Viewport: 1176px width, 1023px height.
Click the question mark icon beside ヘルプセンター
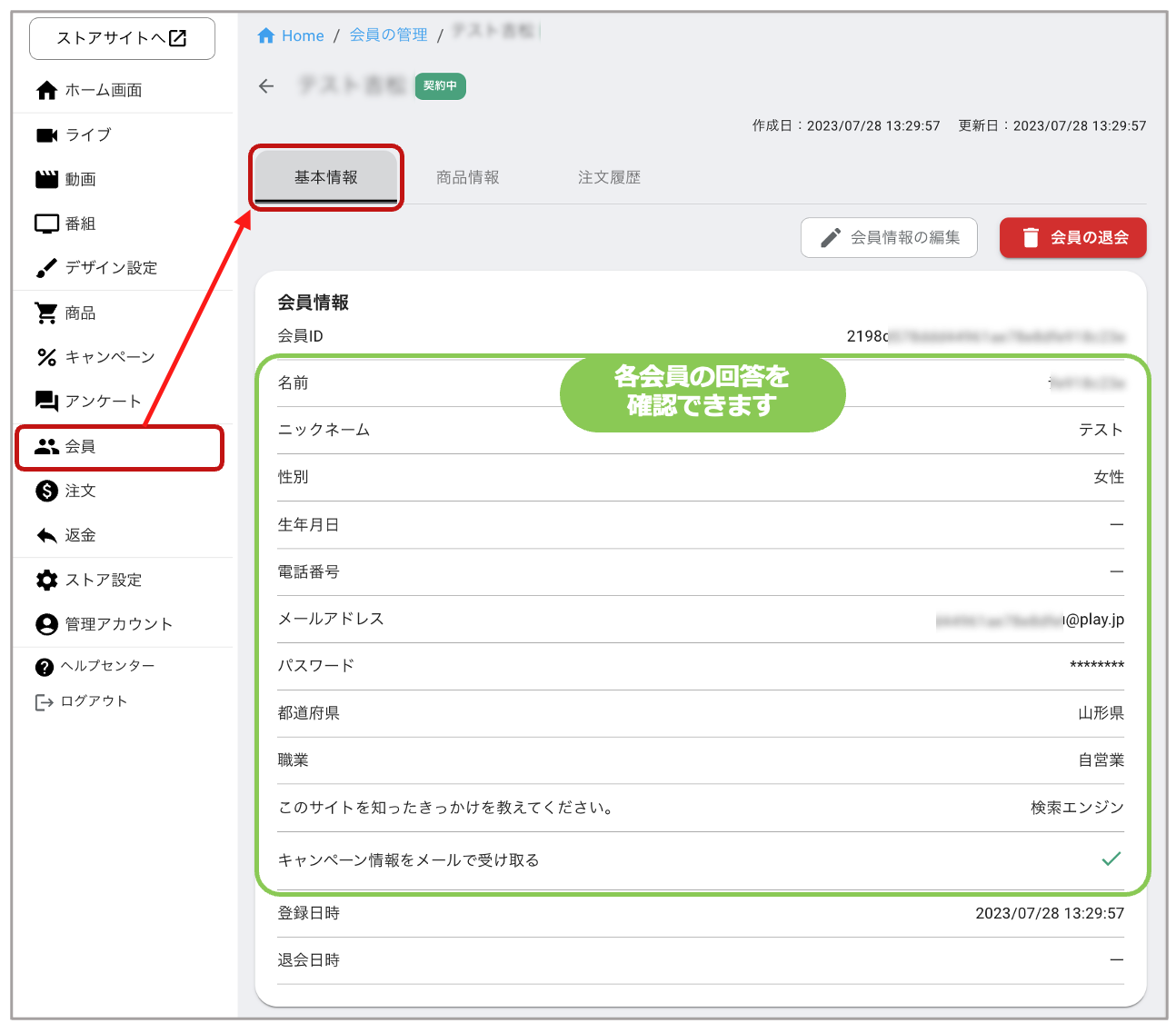pyautogui.click(x=45, y=667)
